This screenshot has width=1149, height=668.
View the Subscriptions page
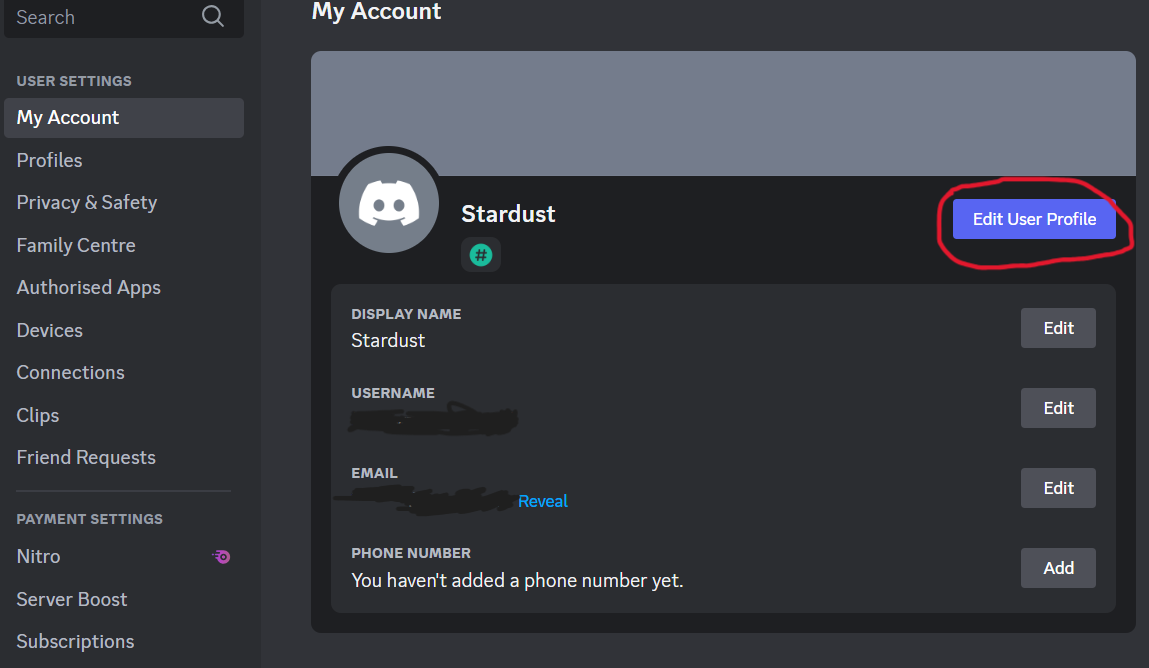[x=75, y=641]
